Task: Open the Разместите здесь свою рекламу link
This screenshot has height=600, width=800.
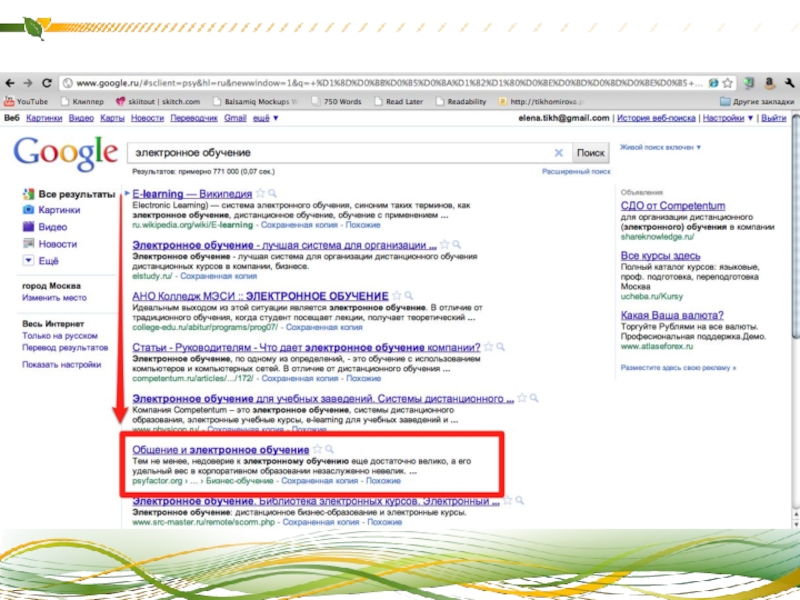Action: click(x=679, y=367)
